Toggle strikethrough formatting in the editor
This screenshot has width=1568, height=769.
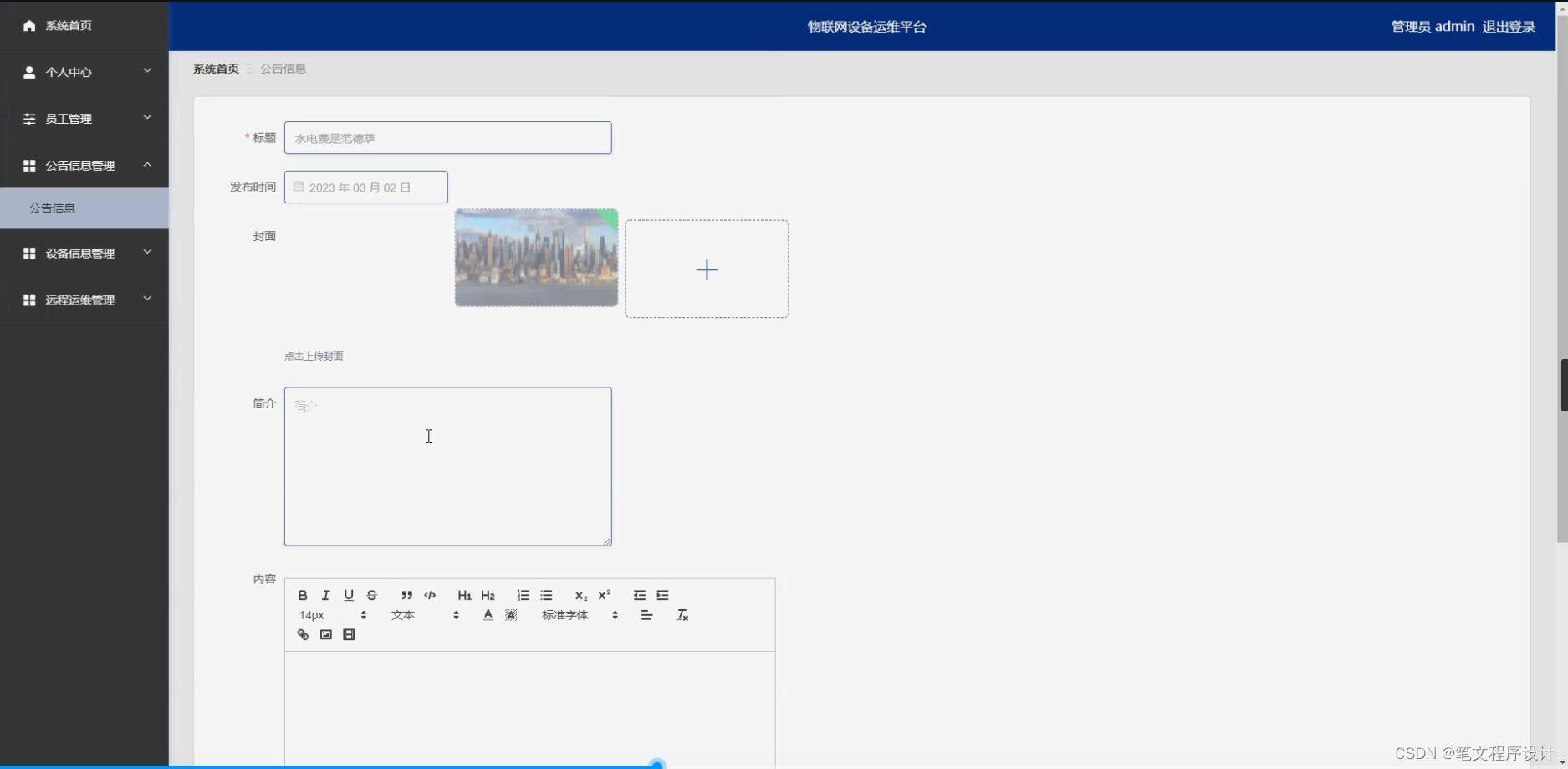(372, 595)
